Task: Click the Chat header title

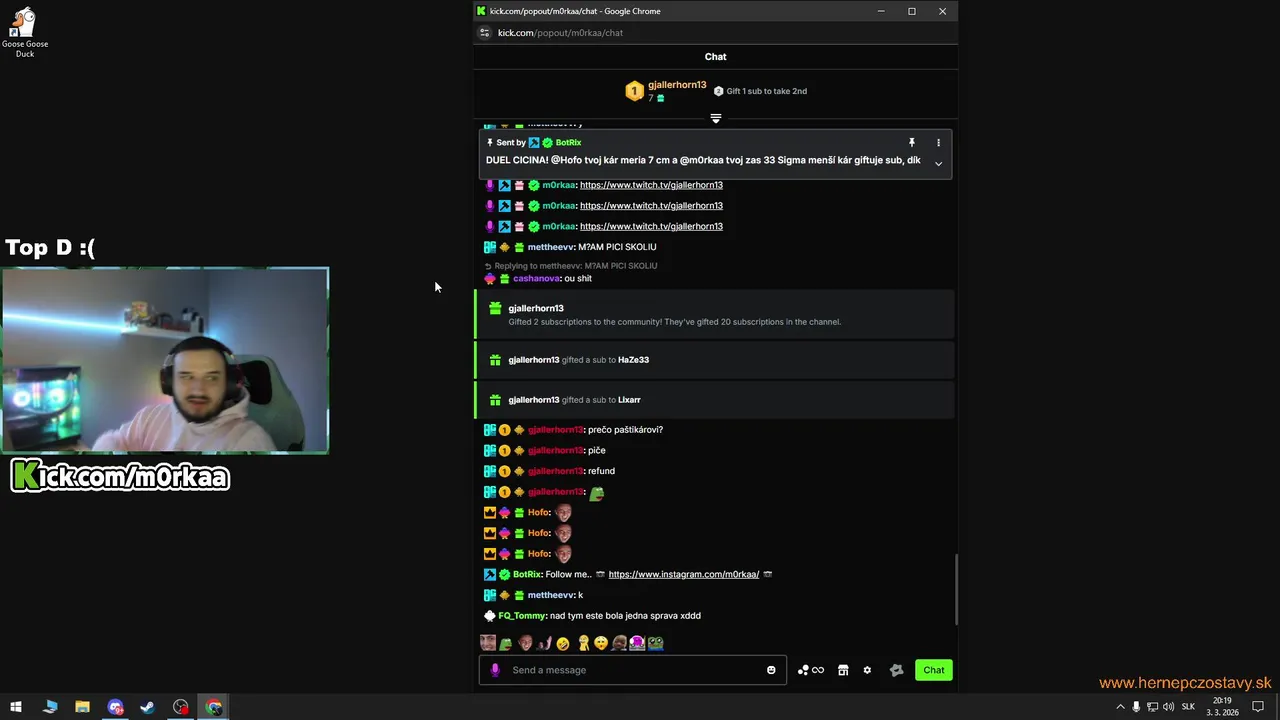Action: [x=715, y=57]
